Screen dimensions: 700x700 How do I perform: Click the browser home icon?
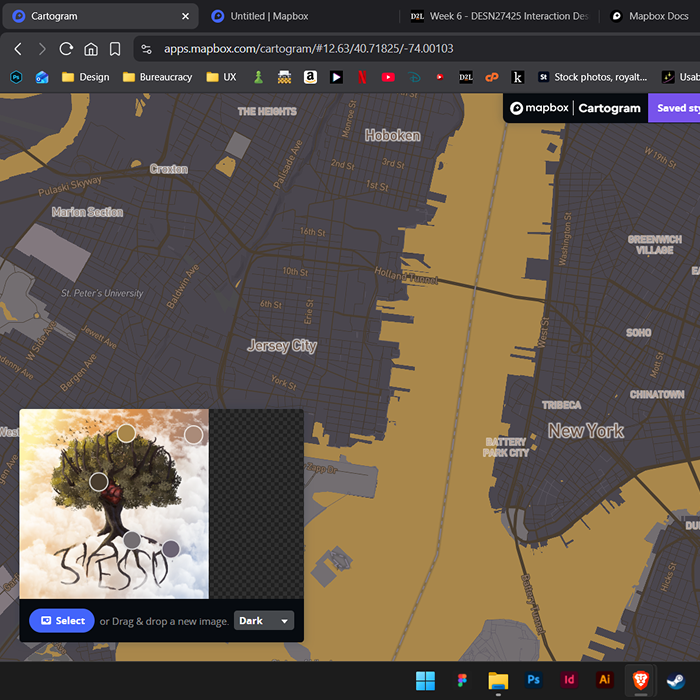[x=91, y=48]
